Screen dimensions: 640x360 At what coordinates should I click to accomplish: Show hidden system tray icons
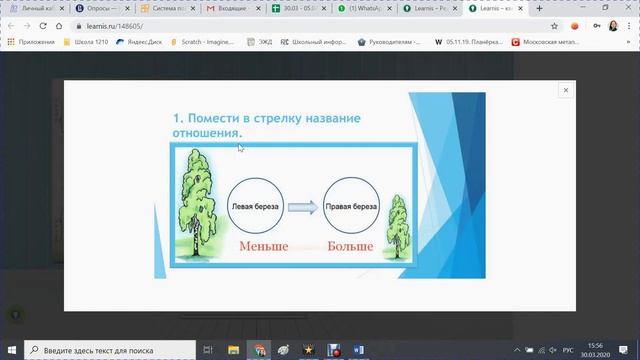click(517, 350)
